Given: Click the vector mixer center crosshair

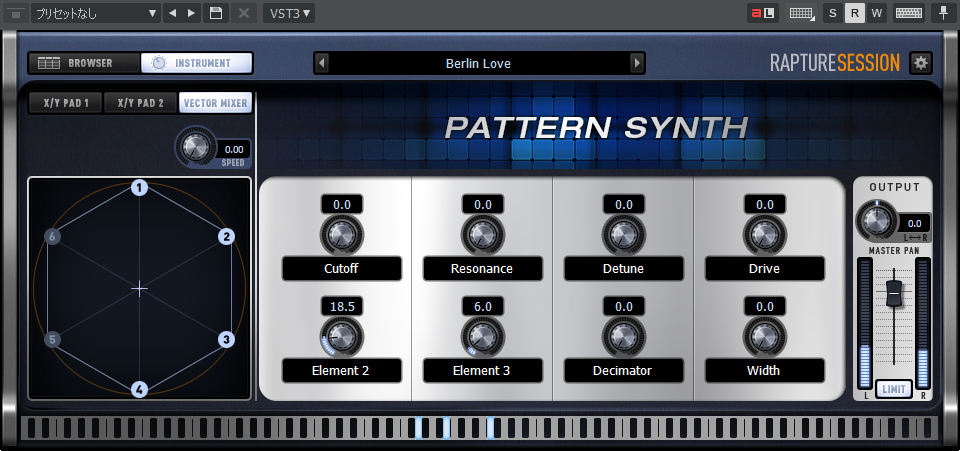Looking at the screenshot, I should [x=140, y=289].
